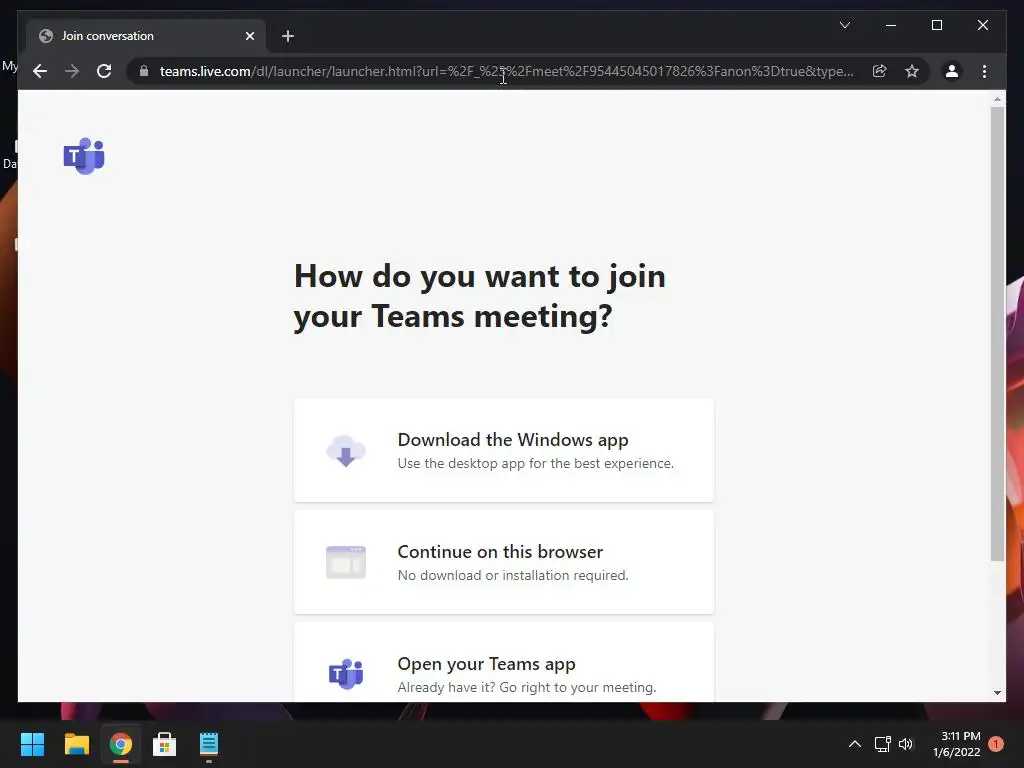Click the share this page icon
This screenshot has width=1024, height=768.
coord(880,71)
